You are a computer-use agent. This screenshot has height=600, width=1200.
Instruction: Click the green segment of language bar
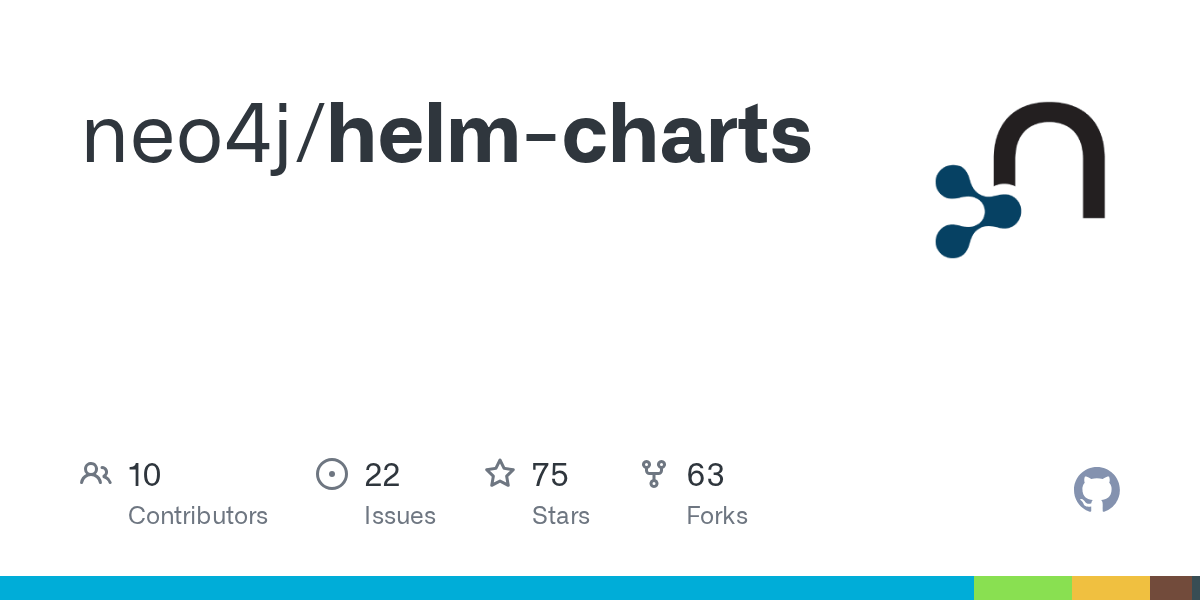pyautogui.click(x=1023, y=588)
